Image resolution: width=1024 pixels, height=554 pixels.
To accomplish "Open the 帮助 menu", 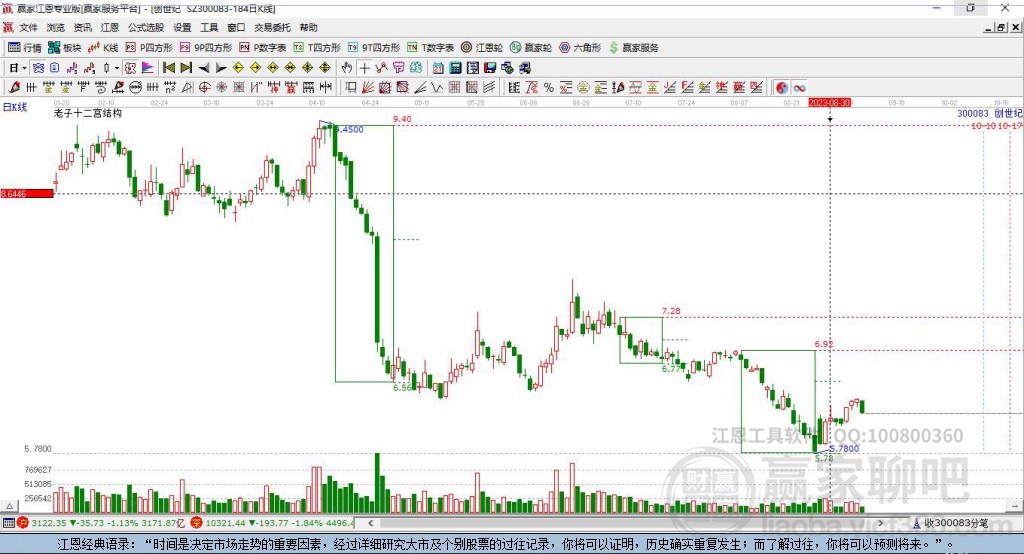I will (x=308, y=27).
